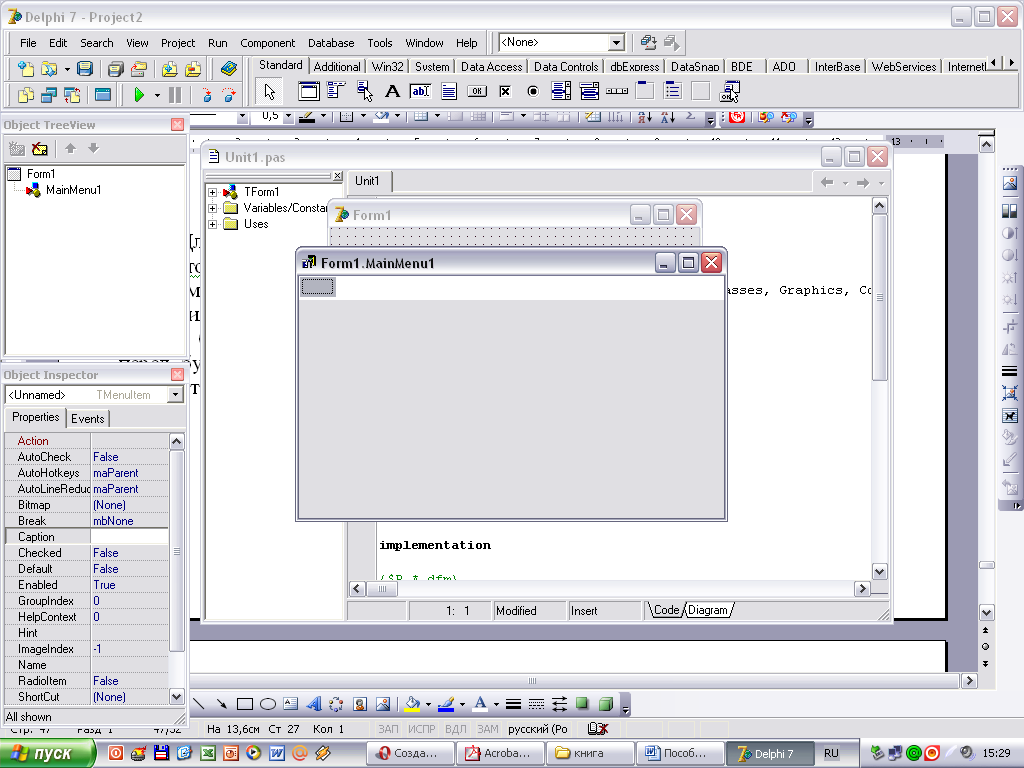Open the Component menu

pos(267,43)
